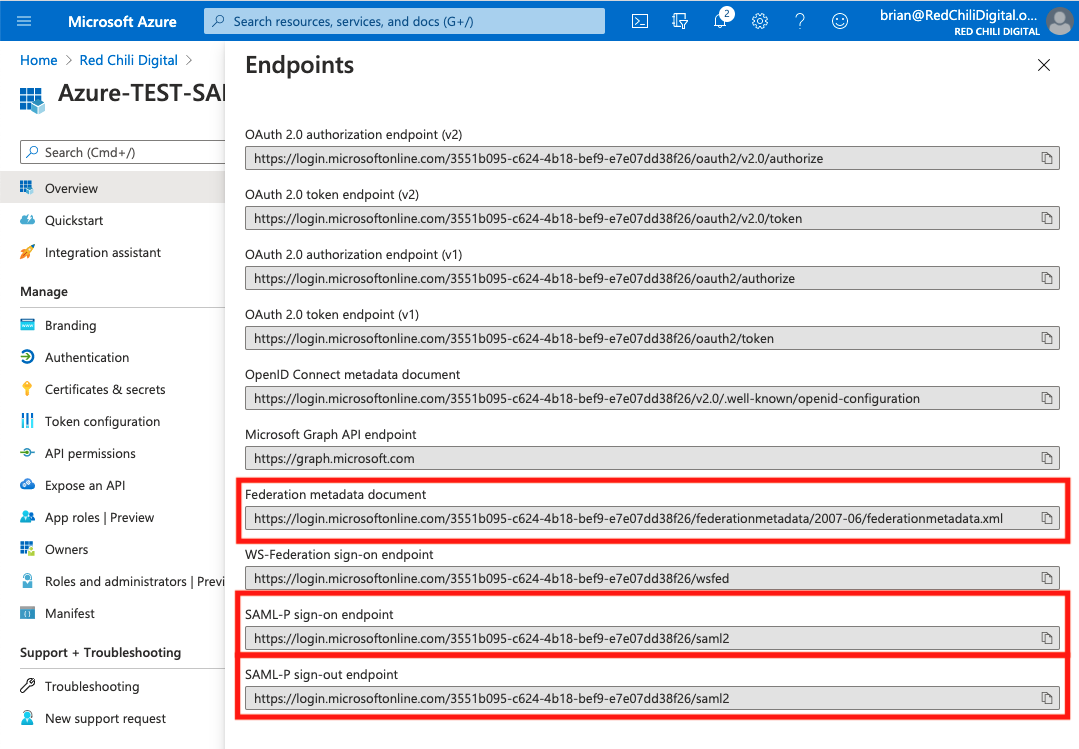Open the Directory and subscription filter icon
The height and width of the screenshot is (749, 1079).
click(x=680, y=21)
